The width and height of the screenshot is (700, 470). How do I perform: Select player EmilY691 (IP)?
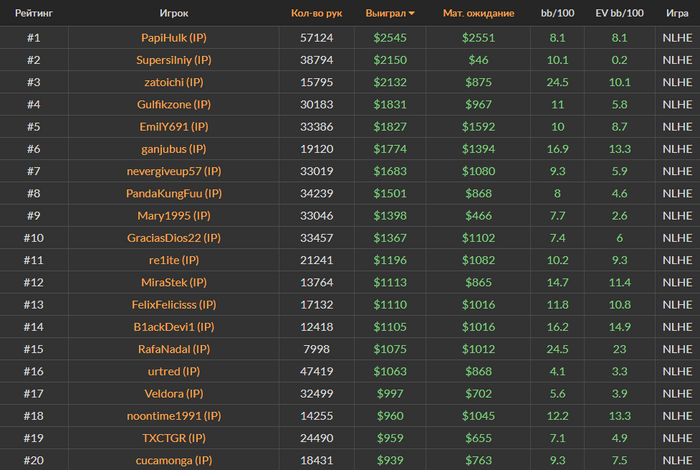tap(174, 127)
